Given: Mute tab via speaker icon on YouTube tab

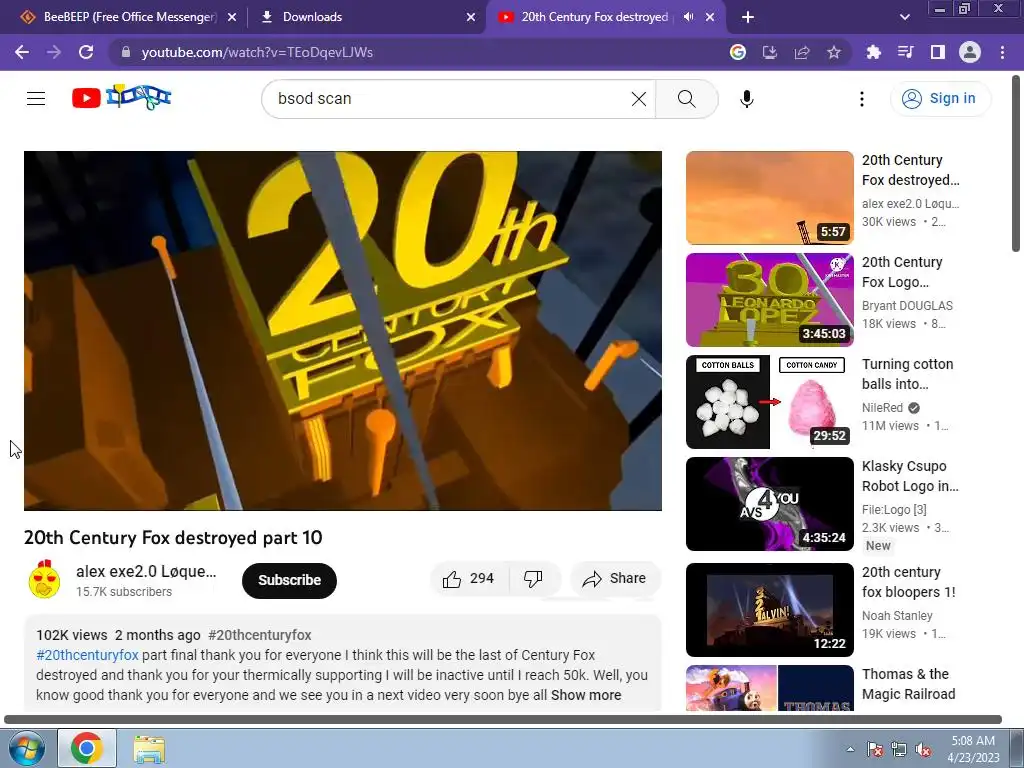Looking at the screenshot, I should point(688,17).
